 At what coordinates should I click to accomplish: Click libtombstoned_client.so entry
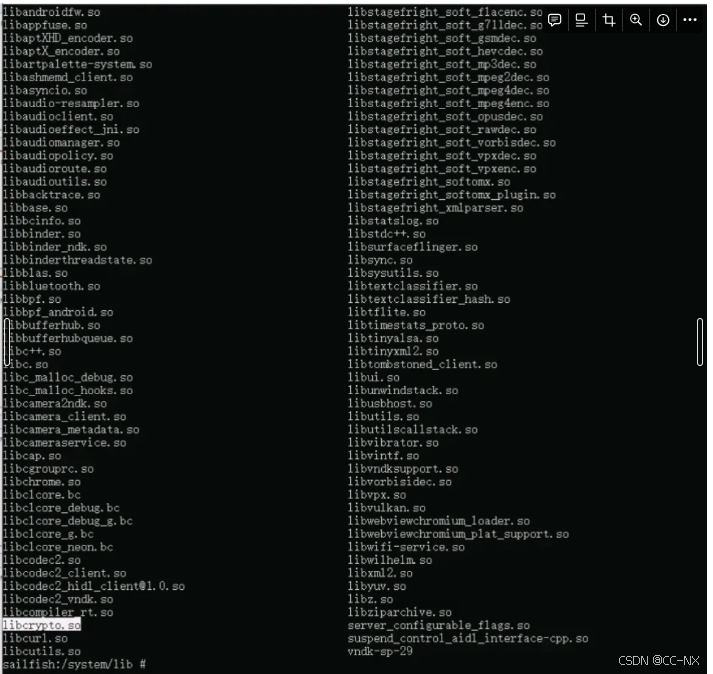click(422, 365)
